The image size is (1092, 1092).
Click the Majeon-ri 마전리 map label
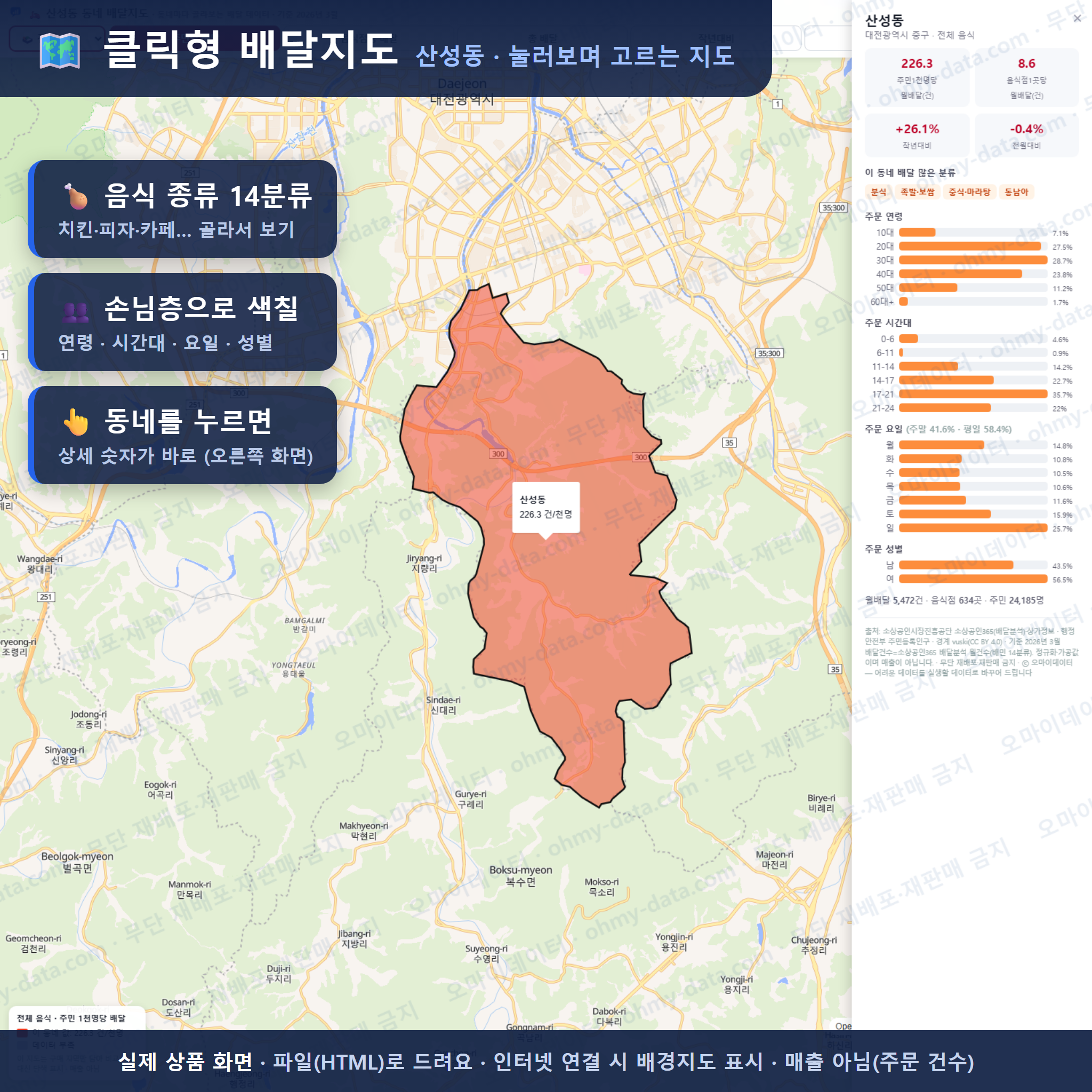(x=774, y=860)
